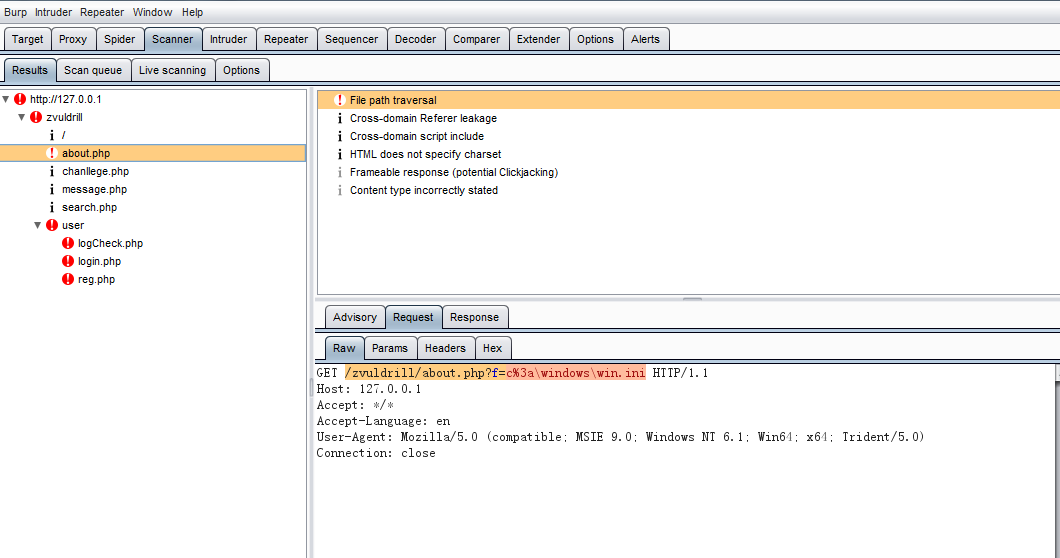This screenshot has width=1060, height=558.
Task: Open the Burp menu
Action: pos(16,12)
